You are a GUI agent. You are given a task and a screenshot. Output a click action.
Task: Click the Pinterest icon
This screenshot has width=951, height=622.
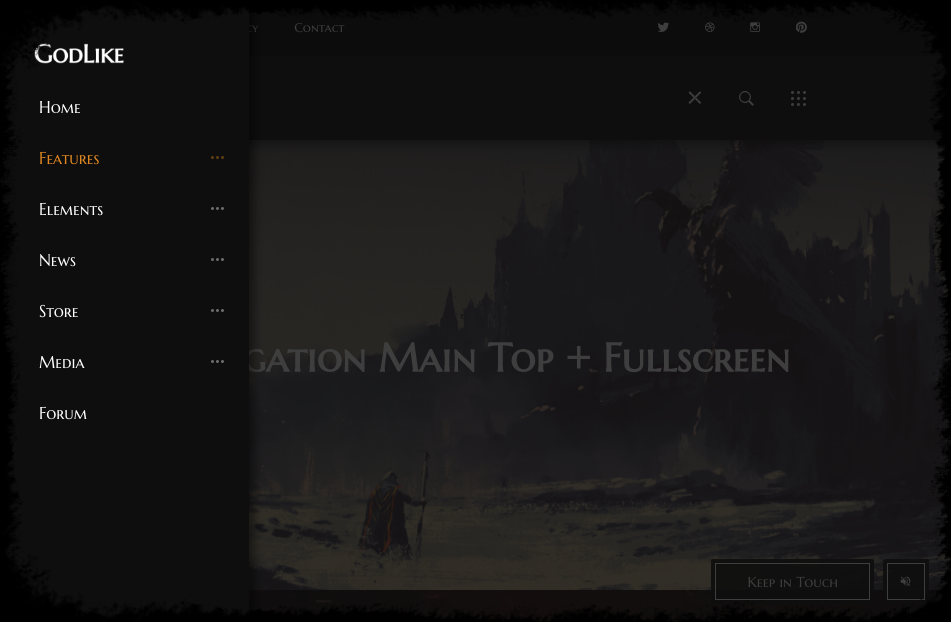tap(801, 28)
